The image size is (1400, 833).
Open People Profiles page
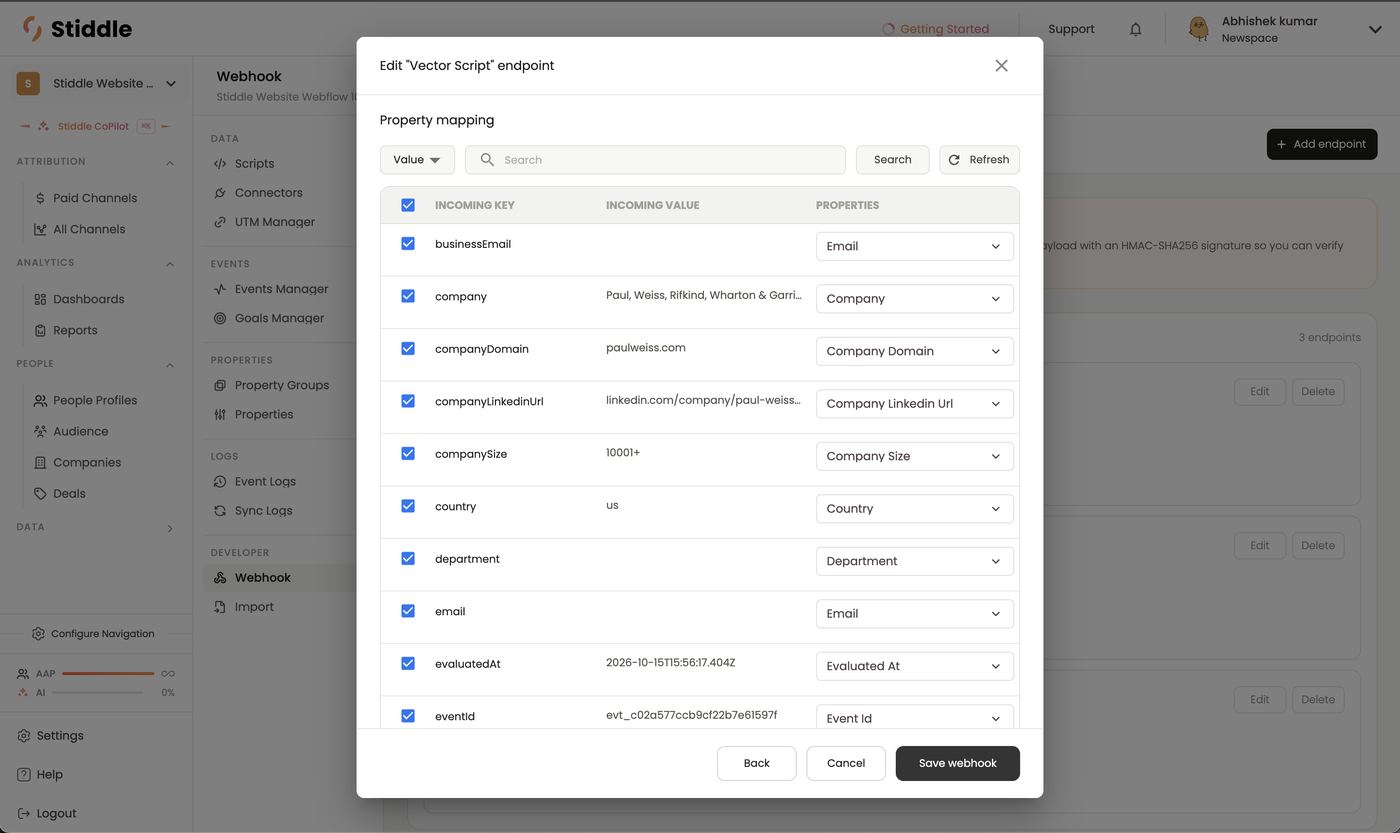(x=95, y=400)
